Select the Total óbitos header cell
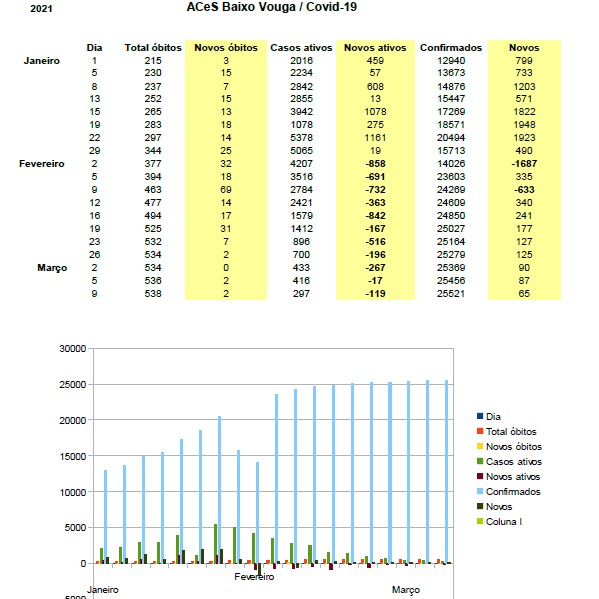This screenshot has width=599, height=599. pos(153,48)
